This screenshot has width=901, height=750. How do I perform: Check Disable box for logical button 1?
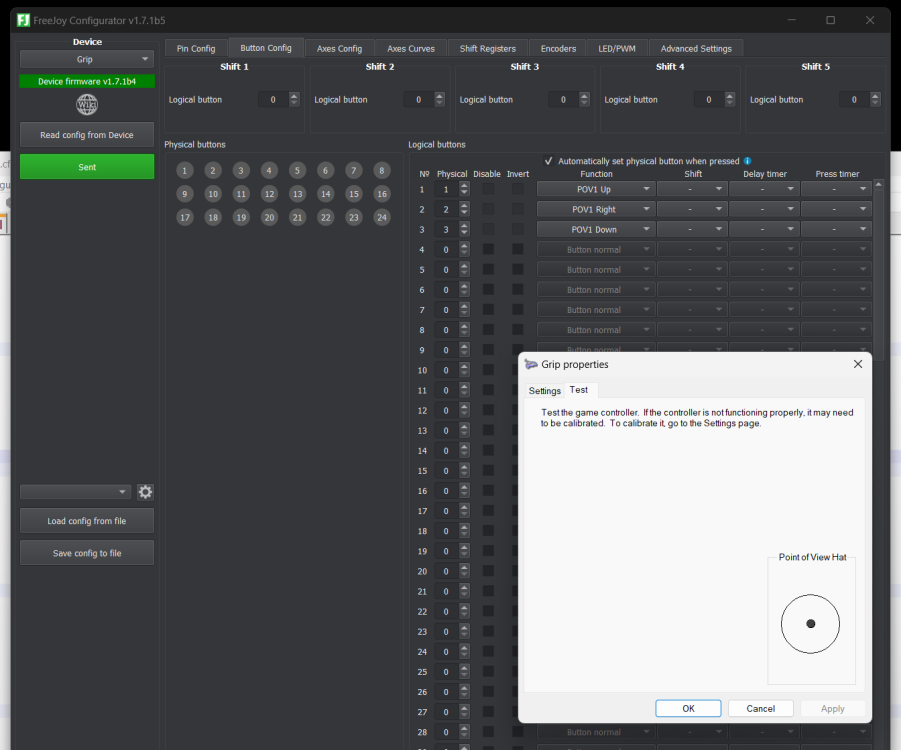(x=488, y=189)
